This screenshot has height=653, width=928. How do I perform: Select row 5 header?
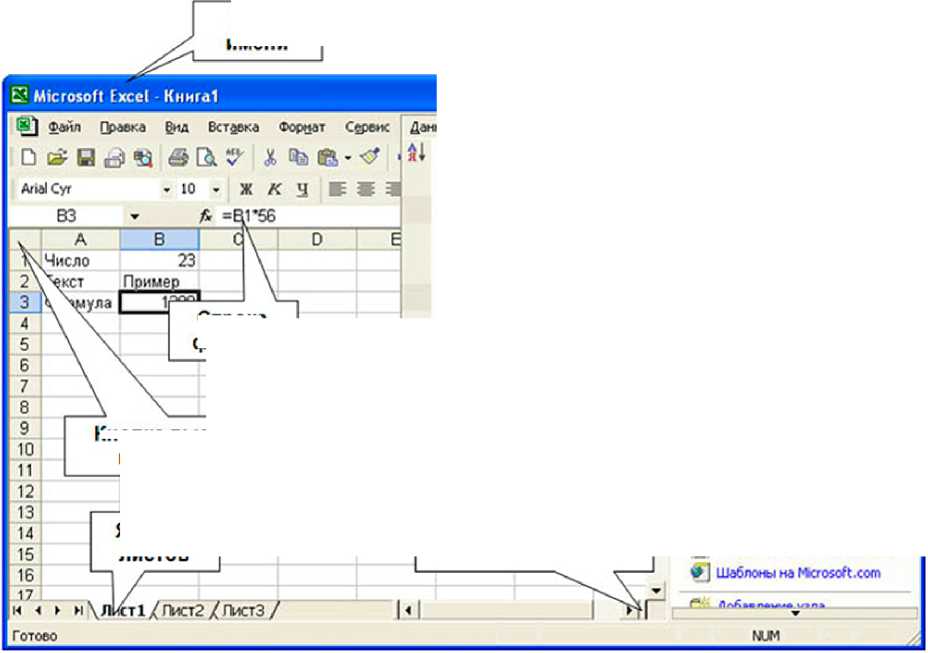(25, 345)
